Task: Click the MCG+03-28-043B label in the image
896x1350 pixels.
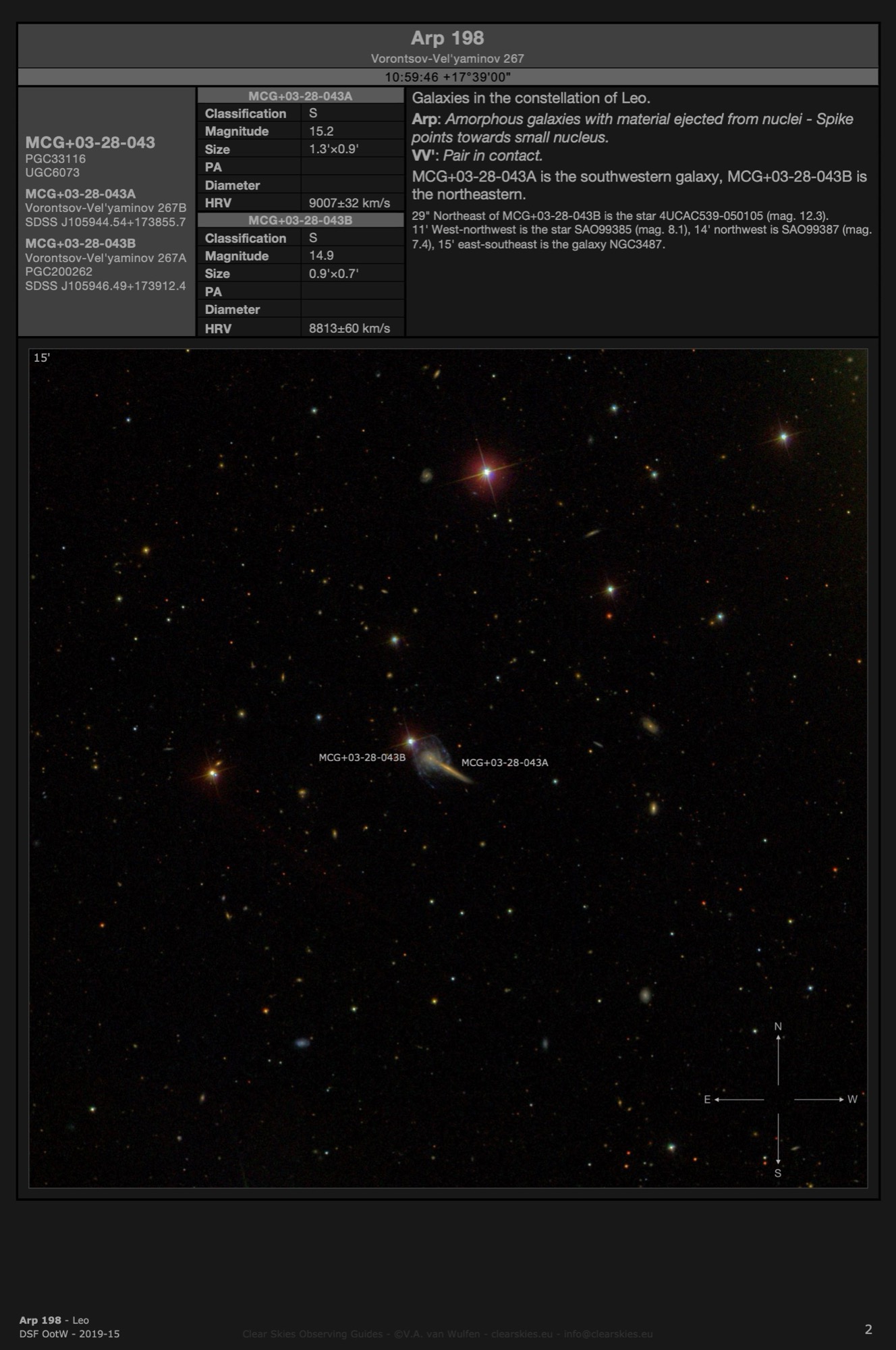Action: pos(362,757)
